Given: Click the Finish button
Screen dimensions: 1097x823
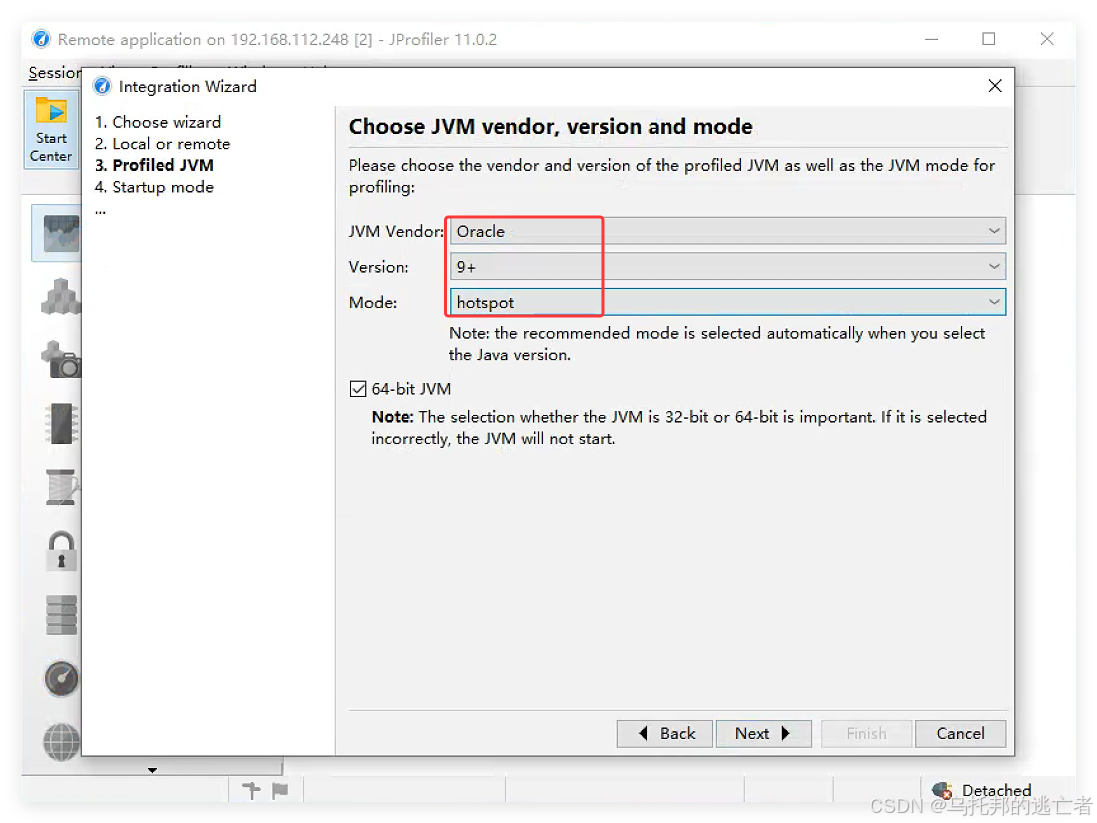Looking at the screenshot, I should (x=866, y=733).
